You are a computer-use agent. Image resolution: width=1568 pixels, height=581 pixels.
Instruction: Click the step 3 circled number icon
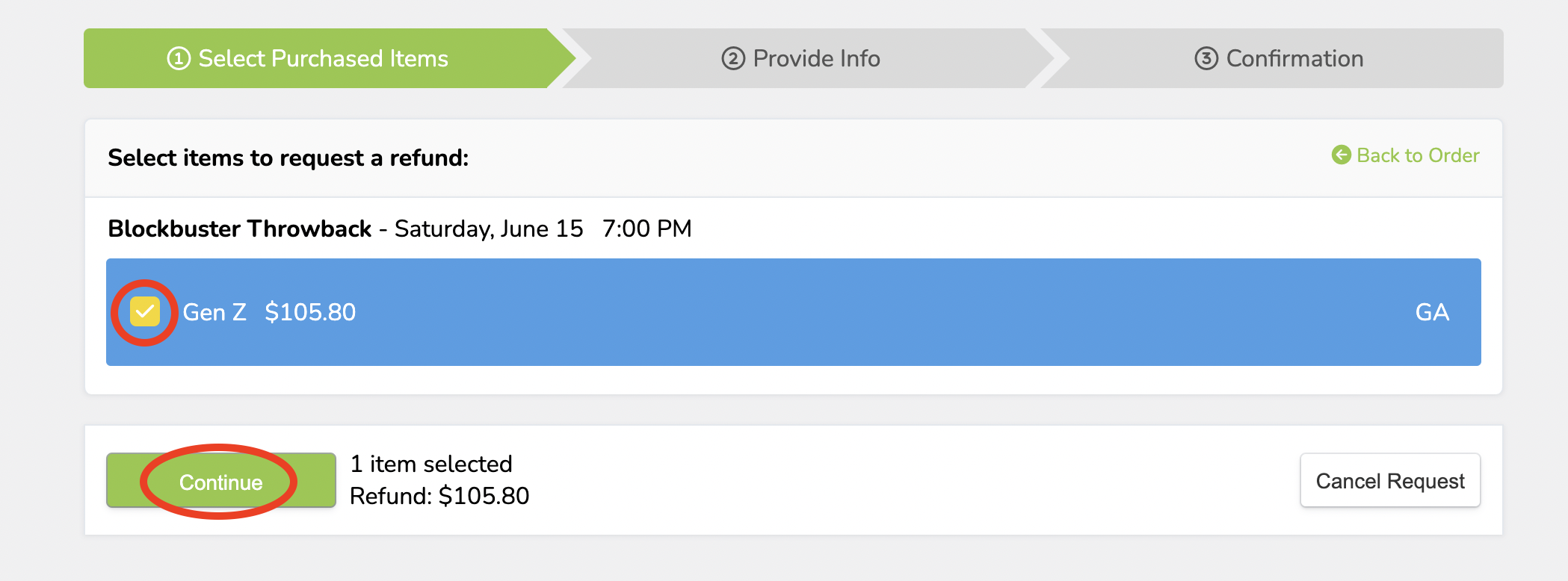point(1206,58)
